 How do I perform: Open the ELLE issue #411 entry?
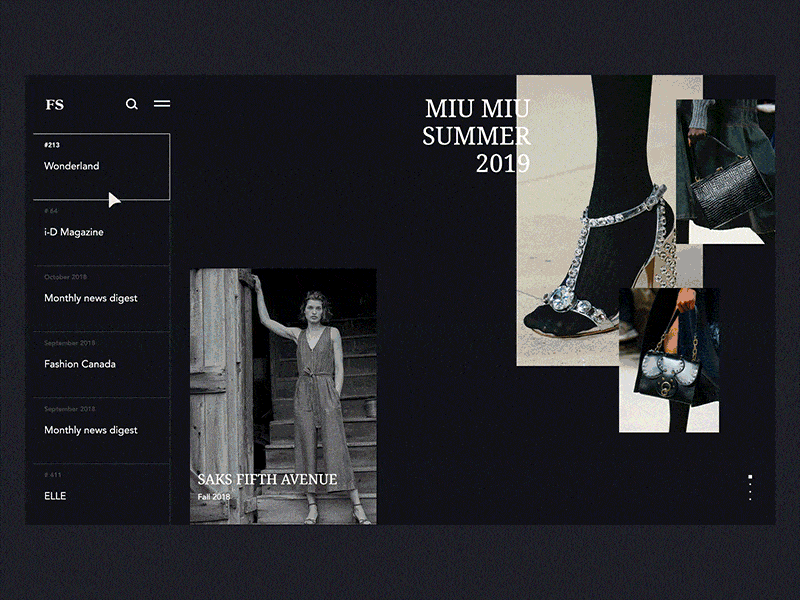click(54, 495)
